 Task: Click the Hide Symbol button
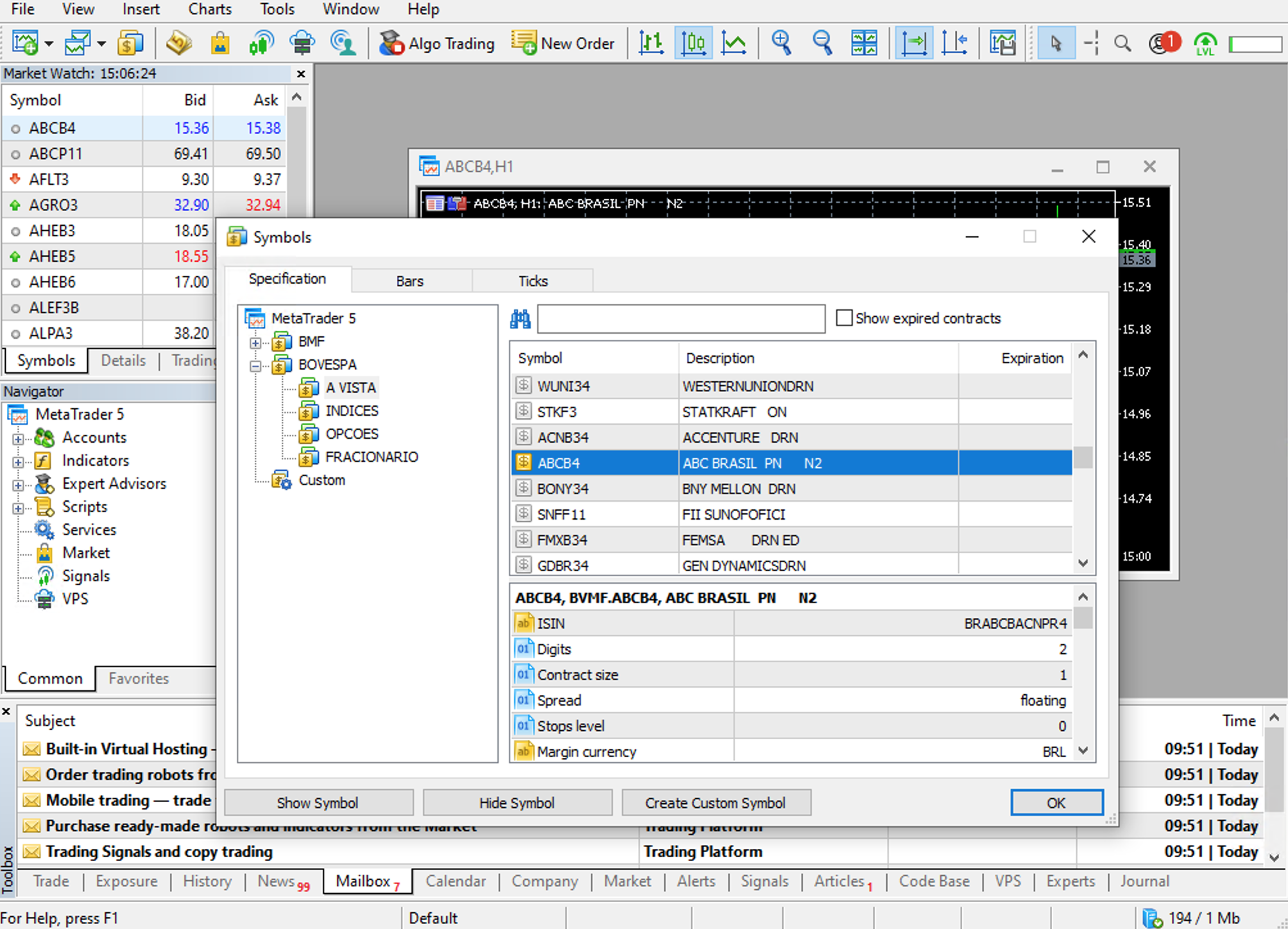tap(517, 803)
